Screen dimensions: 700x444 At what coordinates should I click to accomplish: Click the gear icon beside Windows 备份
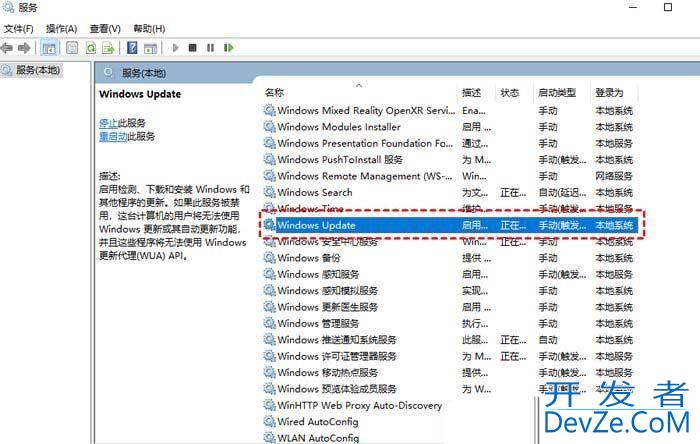(269, 257)
